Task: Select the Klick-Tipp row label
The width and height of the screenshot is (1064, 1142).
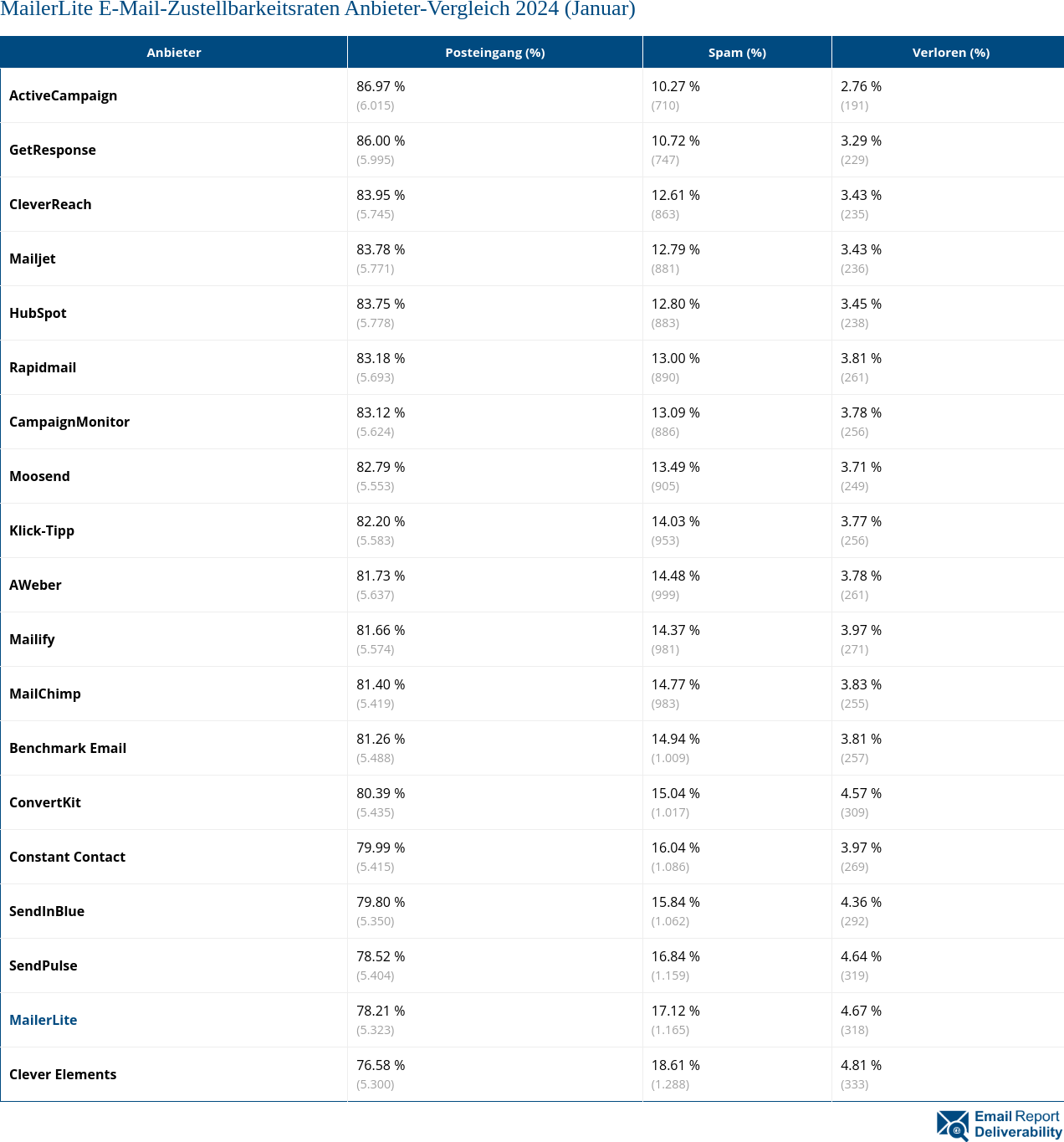Action: coord(42,530)
